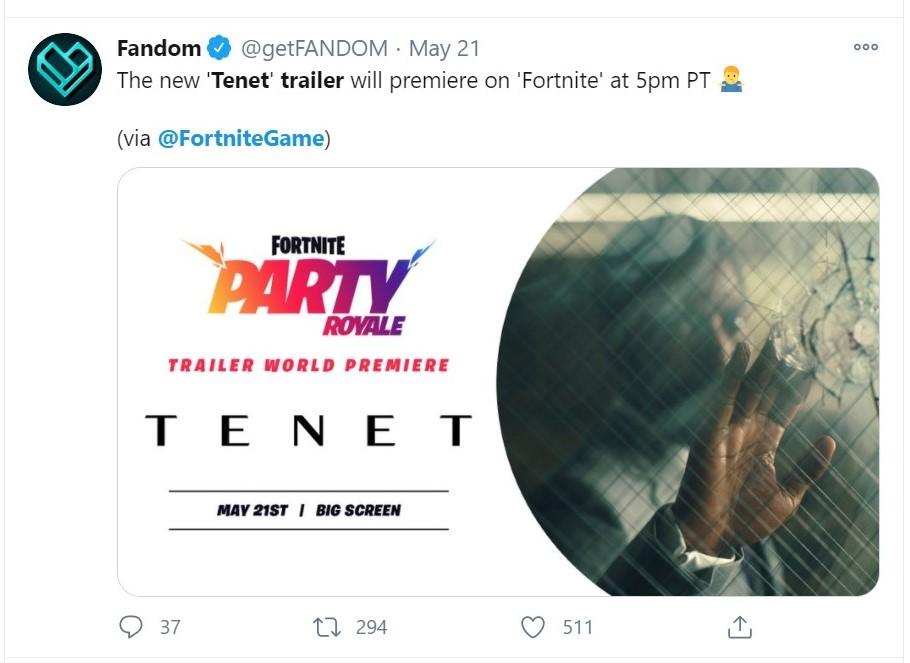This screenshot has height=663, width=910.
Task: Click the Fortnite Party Royale logo
Action: 308,284
